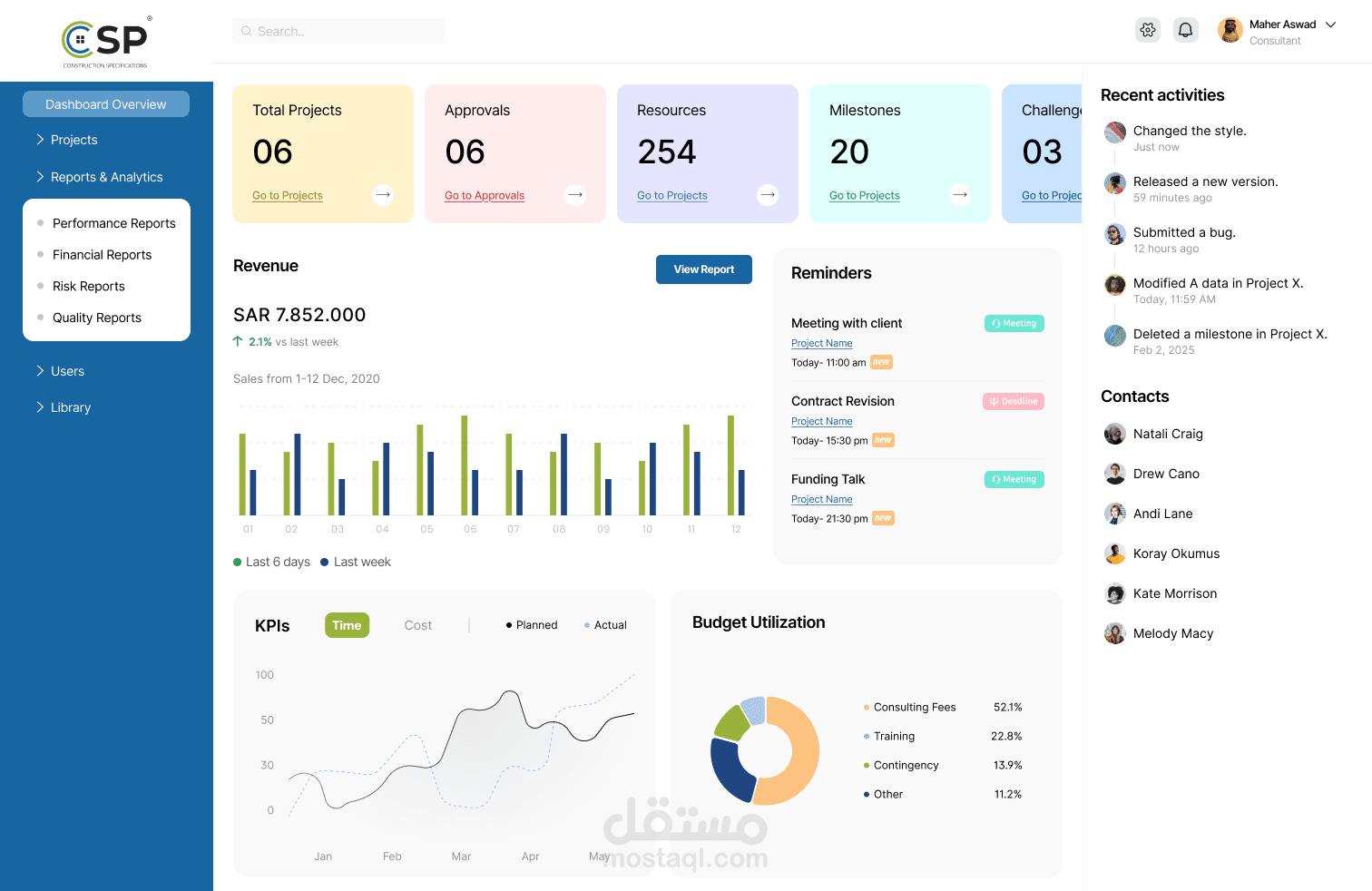
Task: Click avatar beside Submitted a bug
Action: click(1115, 234)
